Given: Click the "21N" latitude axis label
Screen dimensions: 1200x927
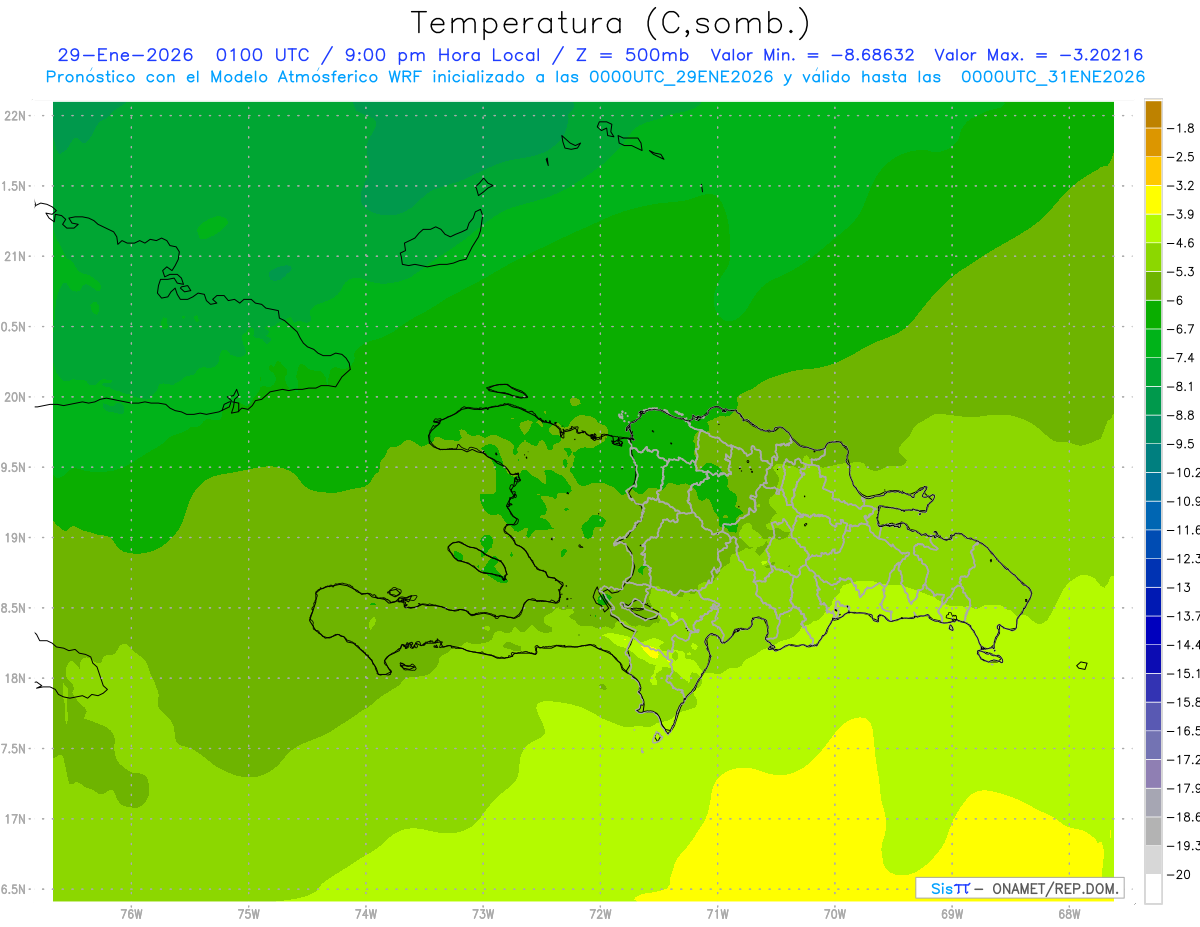Looking at the screenshot, I should (x=15, y=256).
